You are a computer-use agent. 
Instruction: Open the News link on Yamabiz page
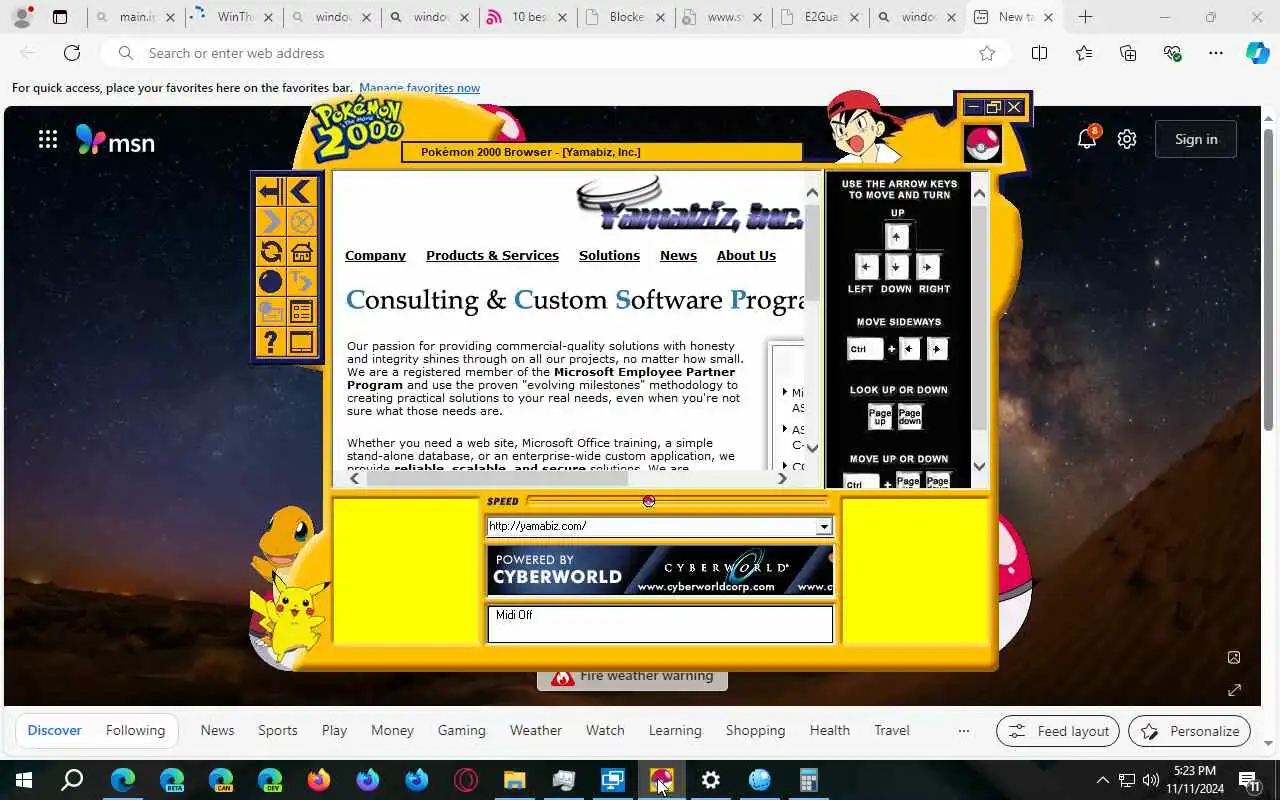click(678, 255)
